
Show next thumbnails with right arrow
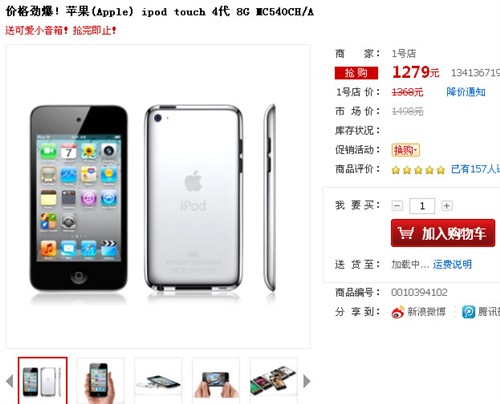click(307, 381)
